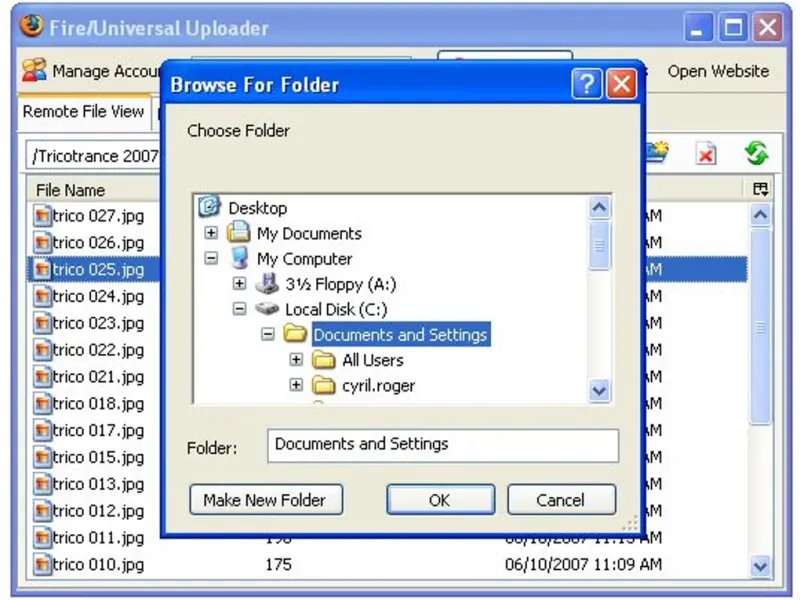The image size is (800, 600).
Task: Click the Documents and Settings folder icon
Action: point(295,333)
